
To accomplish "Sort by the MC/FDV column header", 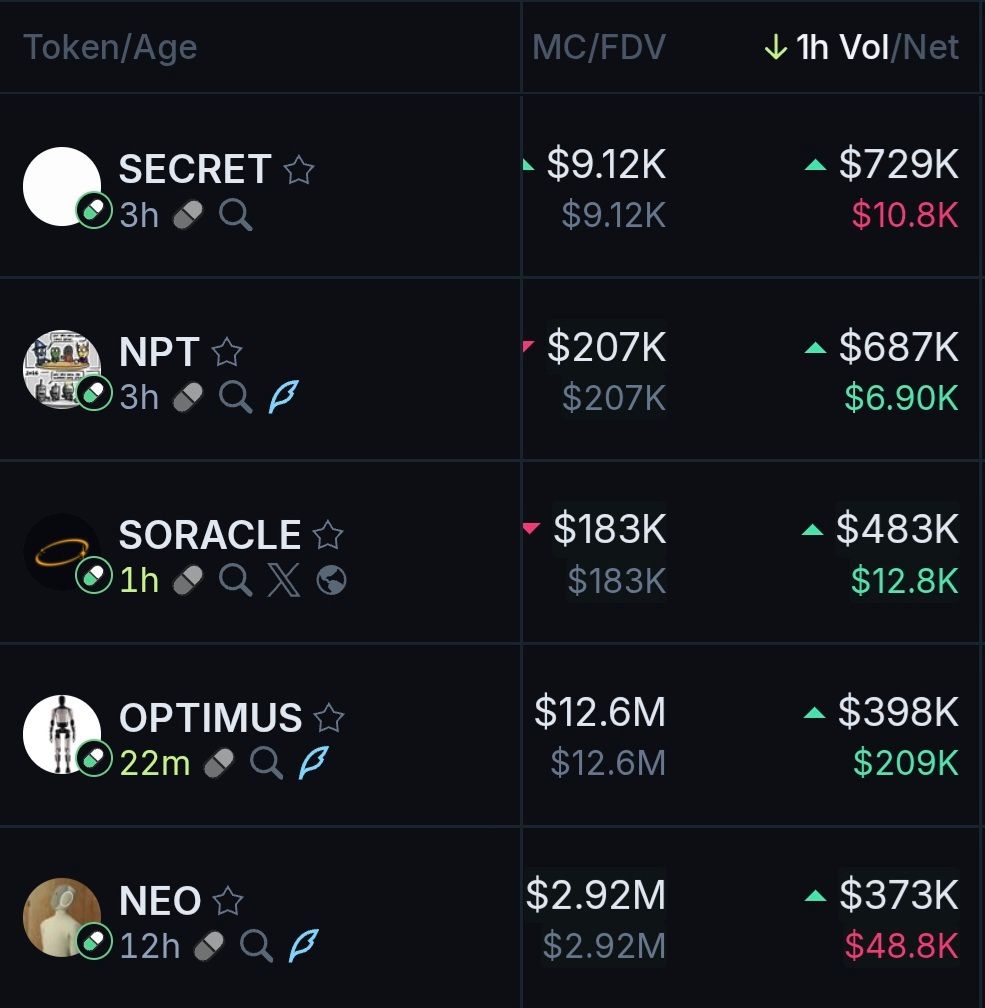I will [598, 47].
